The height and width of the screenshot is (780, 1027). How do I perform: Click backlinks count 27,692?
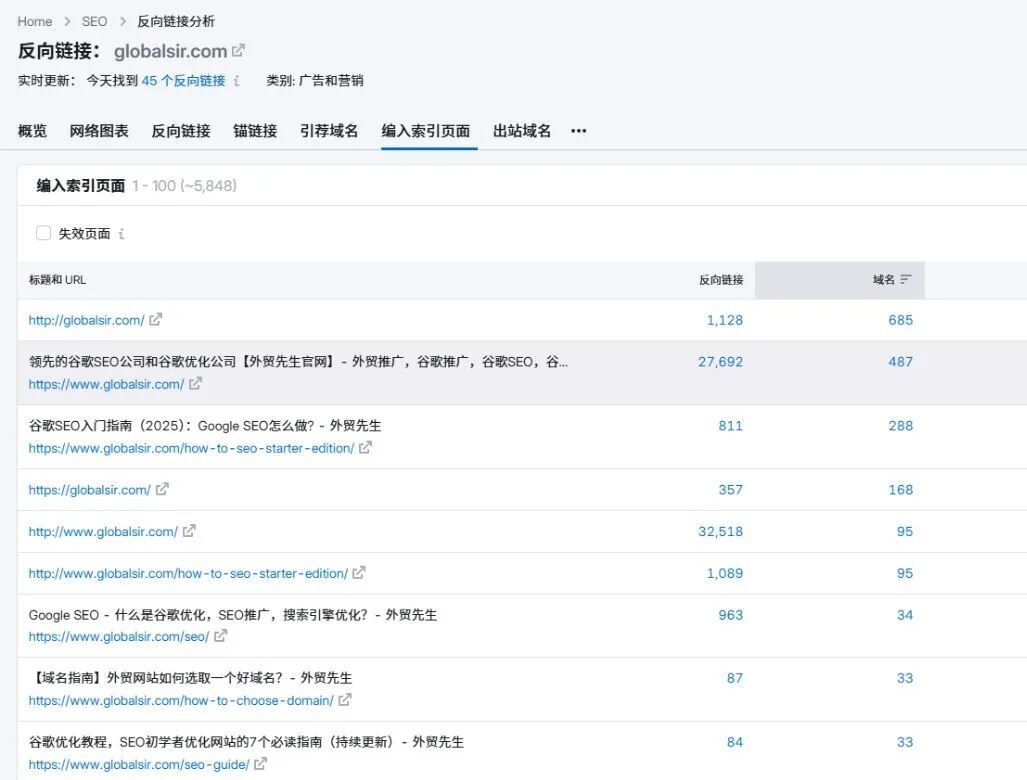720,362
